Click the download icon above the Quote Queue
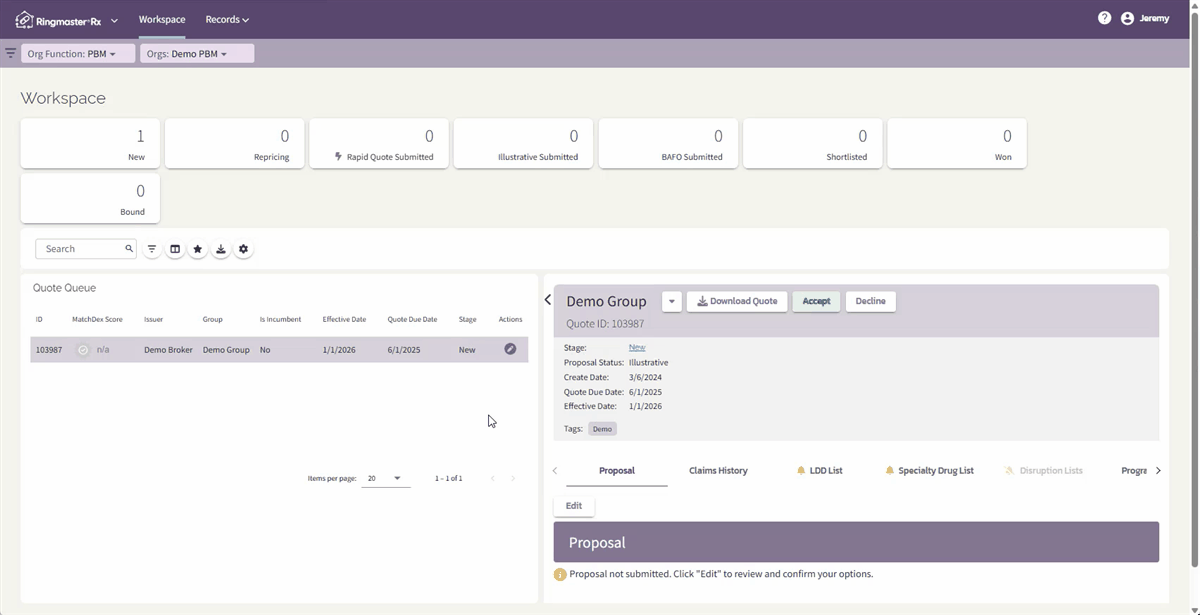Screen dimensions: 1200x615 220,248
